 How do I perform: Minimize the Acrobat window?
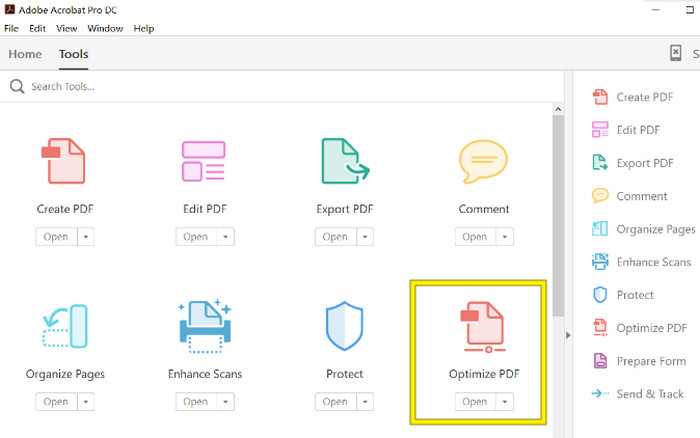click(x=655, y=9)
